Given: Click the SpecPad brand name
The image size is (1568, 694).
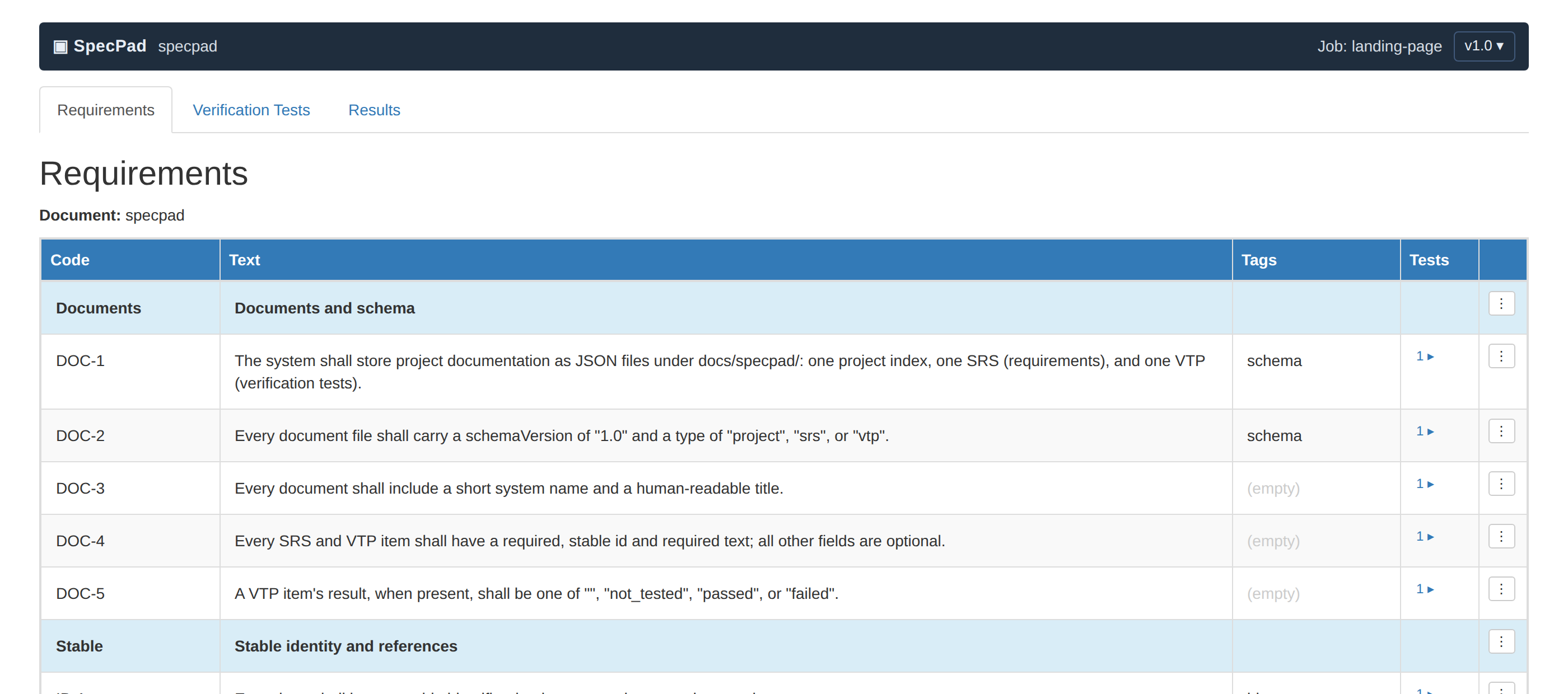Looking at the screenshot, I should [x=110, y=46].
